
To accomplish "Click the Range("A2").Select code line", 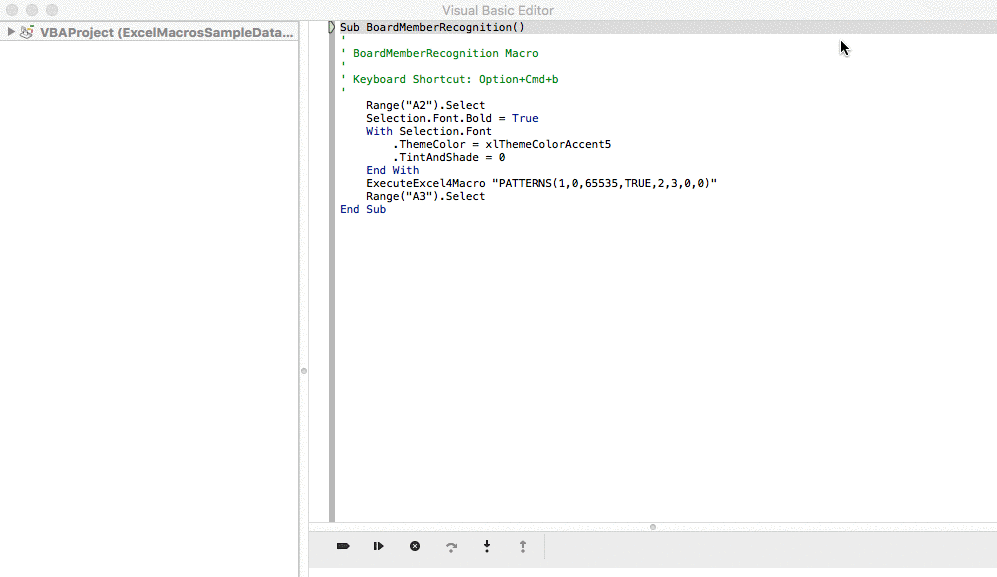I will point(425,105).
